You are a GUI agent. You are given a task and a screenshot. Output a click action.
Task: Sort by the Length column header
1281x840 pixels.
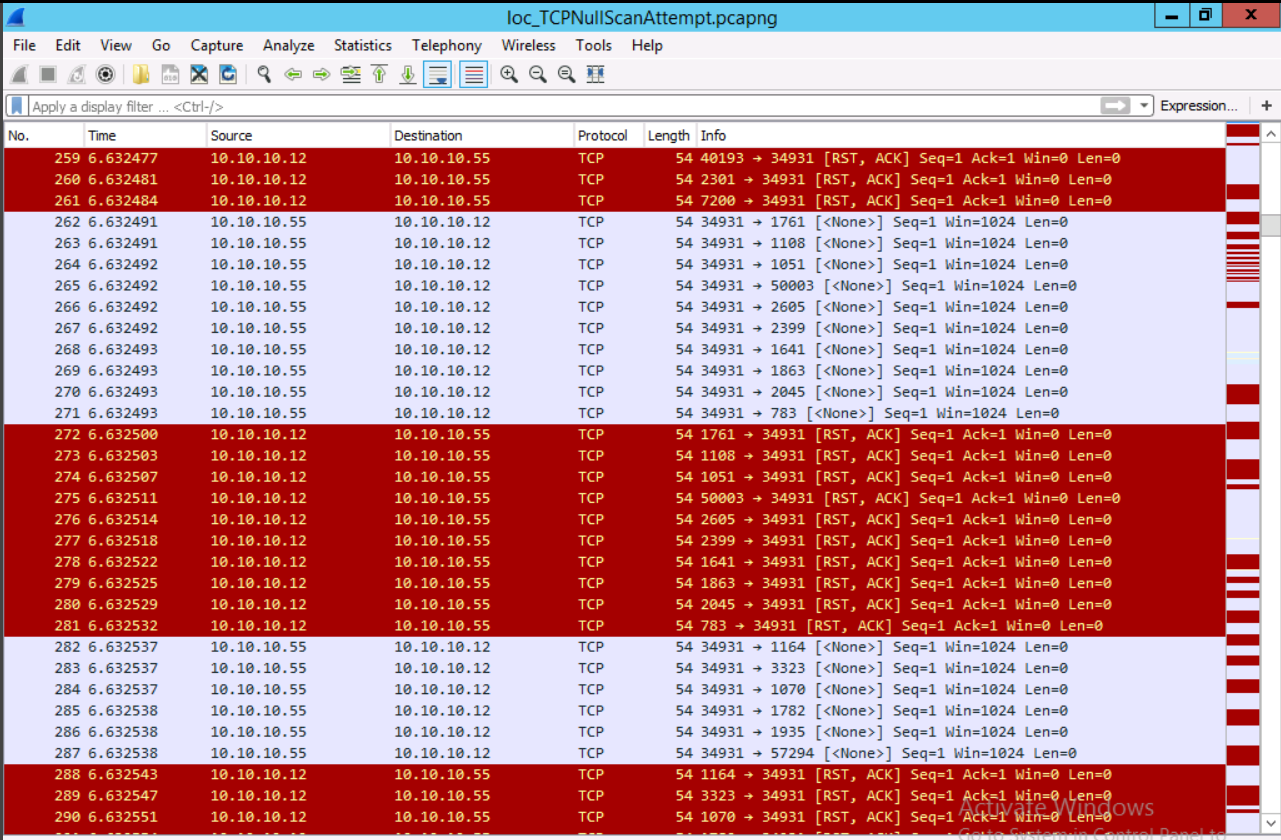click(x=669, y=135)
